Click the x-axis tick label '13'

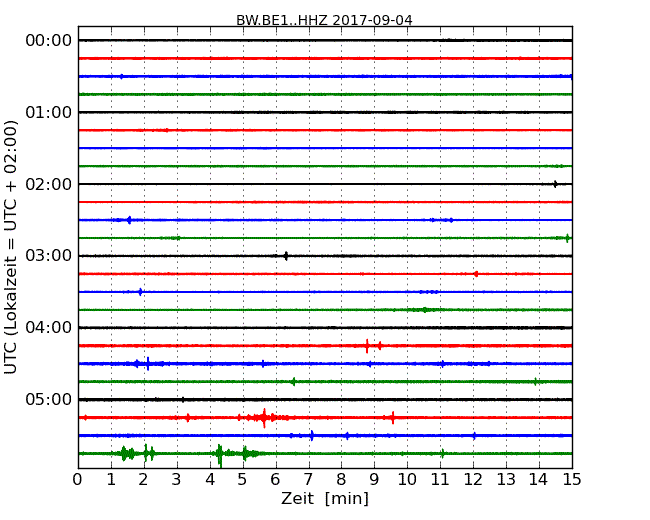click(x=506, y=479)
